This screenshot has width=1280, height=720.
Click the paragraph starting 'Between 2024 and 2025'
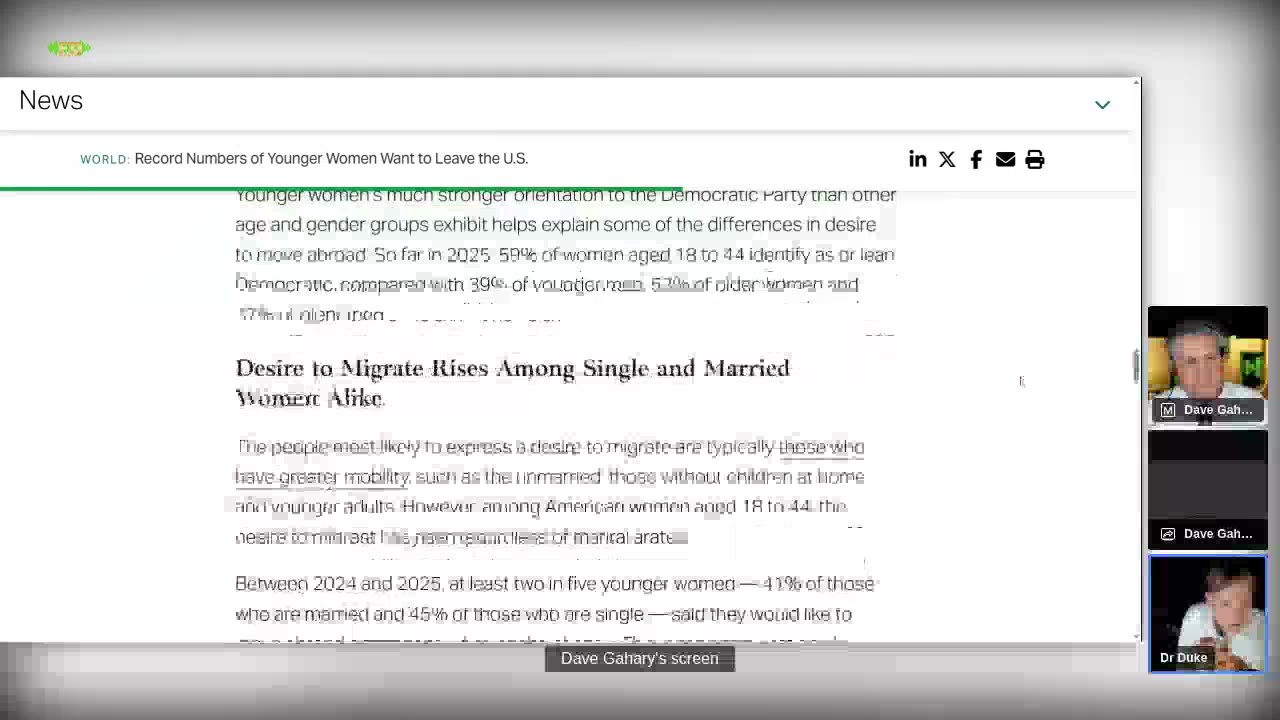point(554,613)
